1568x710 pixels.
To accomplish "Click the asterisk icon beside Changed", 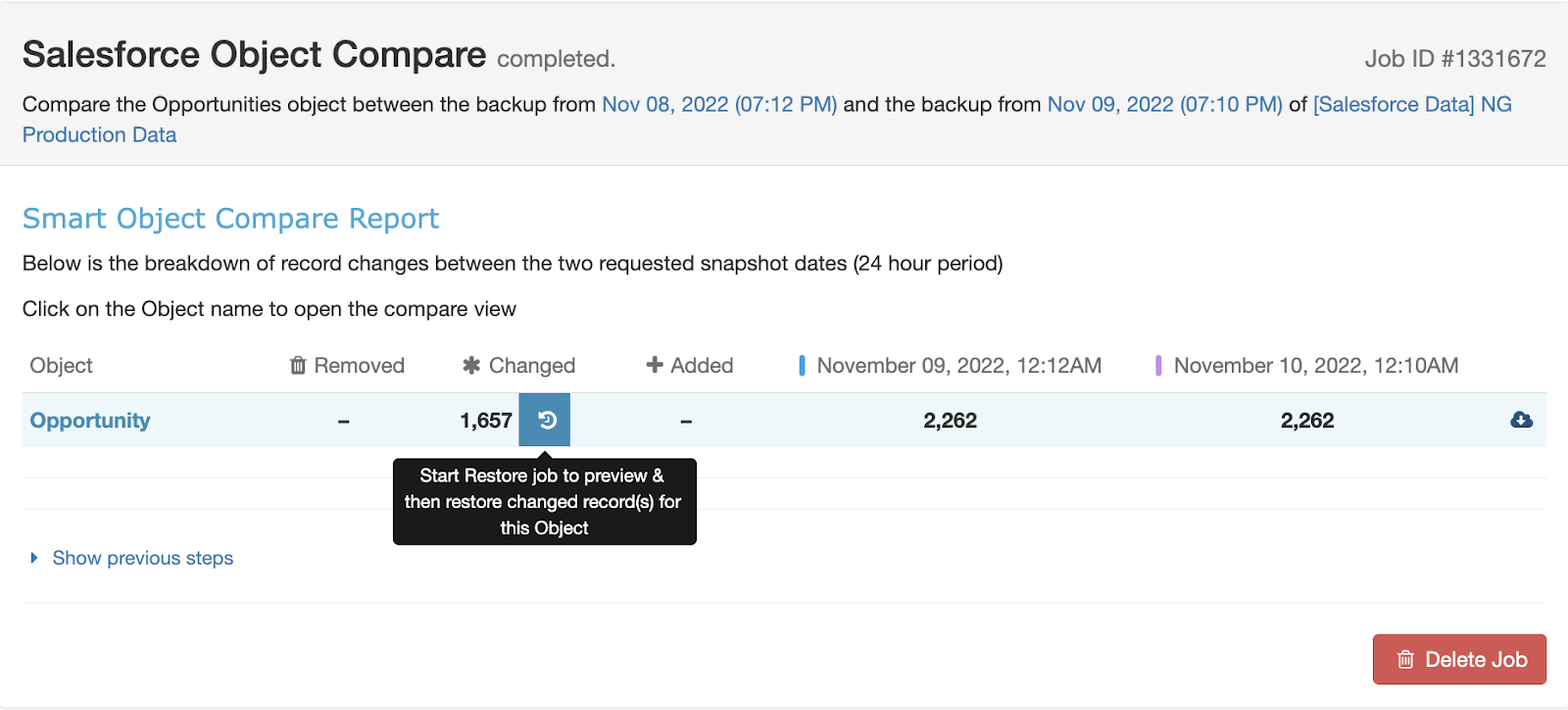I will (x=471, y=366).
